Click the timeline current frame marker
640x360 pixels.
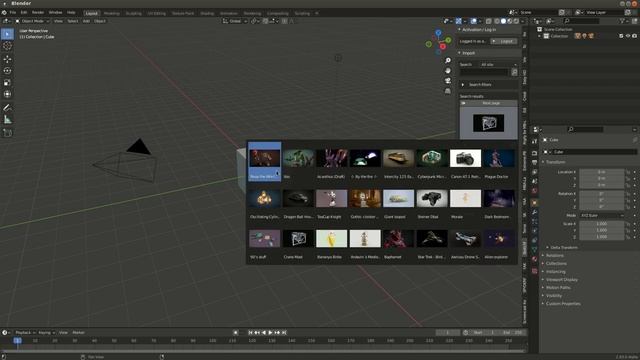(x=17, y=340)
